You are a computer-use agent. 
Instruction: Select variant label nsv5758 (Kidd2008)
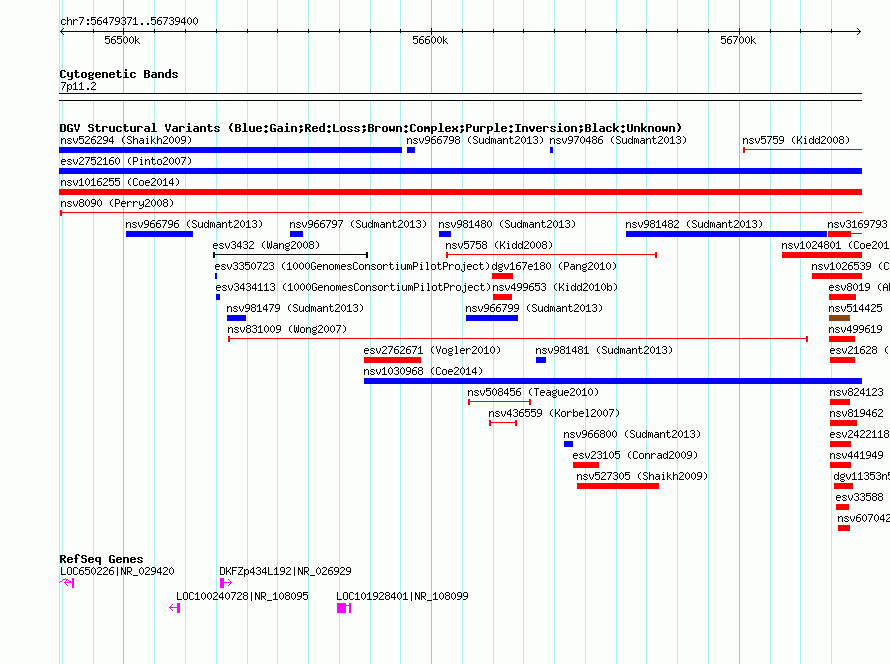tap(499, 245)
